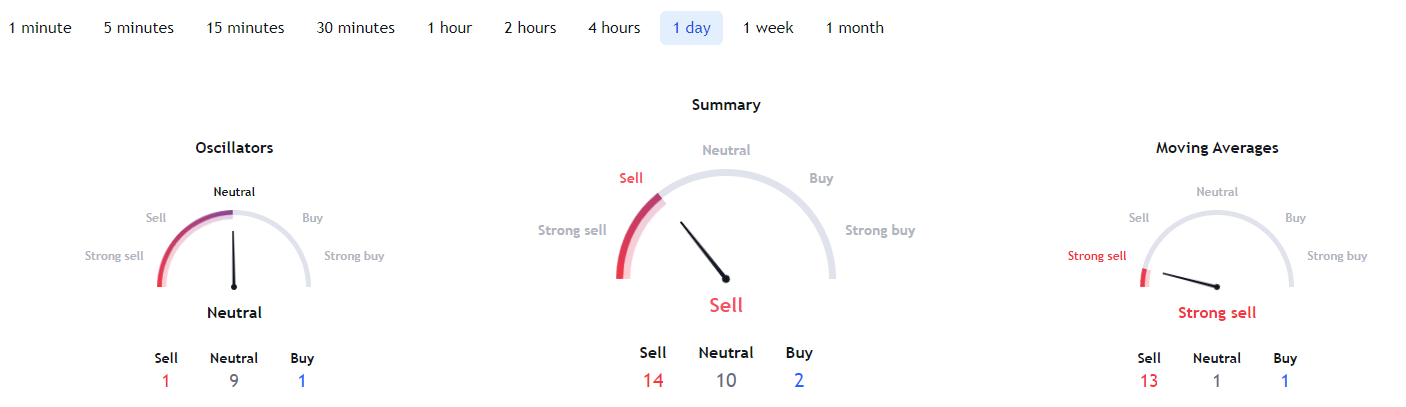Choose the 1 month timeframe tab
Image resolution: width=1406 pixels, height=407 pixels.
coord(854,28)
